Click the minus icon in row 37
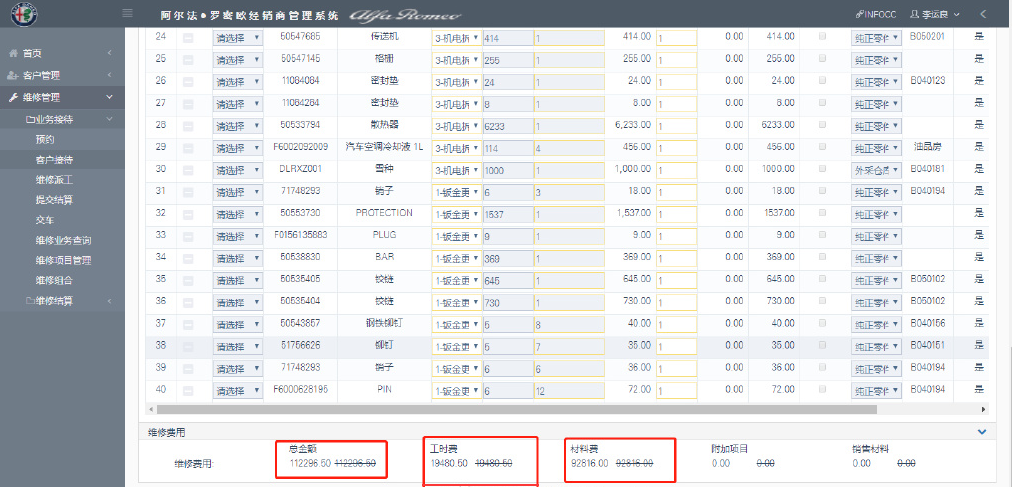 coord(188,324)
